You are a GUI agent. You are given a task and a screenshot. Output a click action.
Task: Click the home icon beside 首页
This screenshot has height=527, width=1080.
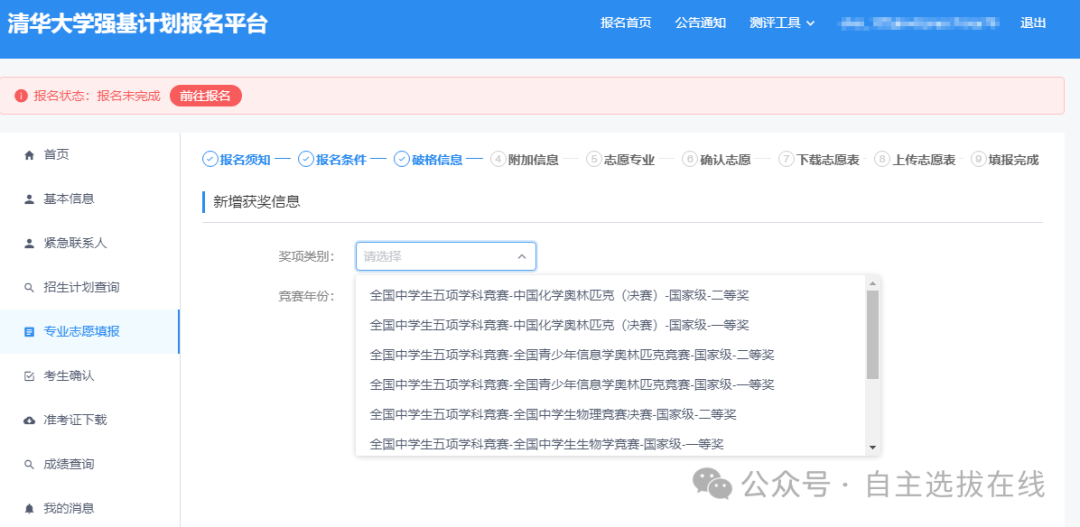29,156
